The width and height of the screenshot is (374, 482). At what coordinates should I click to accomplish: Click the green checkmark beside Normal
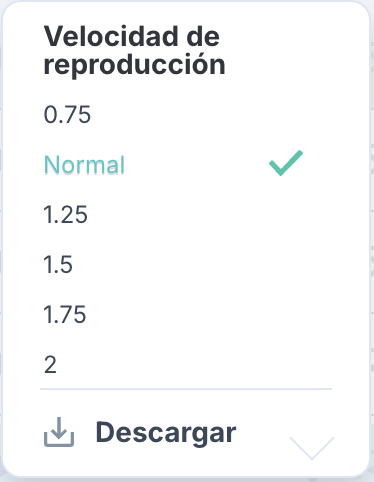(286, 163)
